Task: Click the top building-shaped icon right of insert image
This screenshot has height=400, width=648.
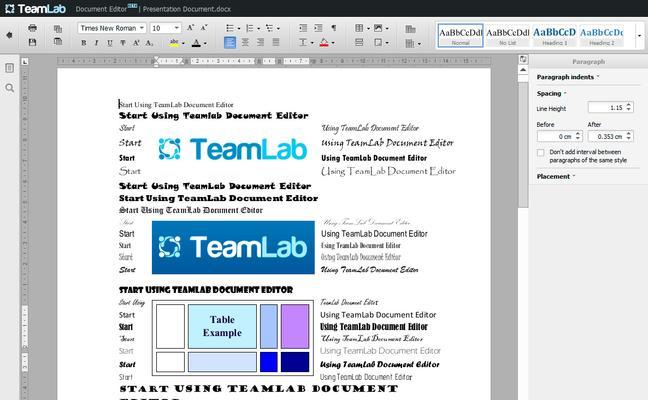Action: coord(410,29)
